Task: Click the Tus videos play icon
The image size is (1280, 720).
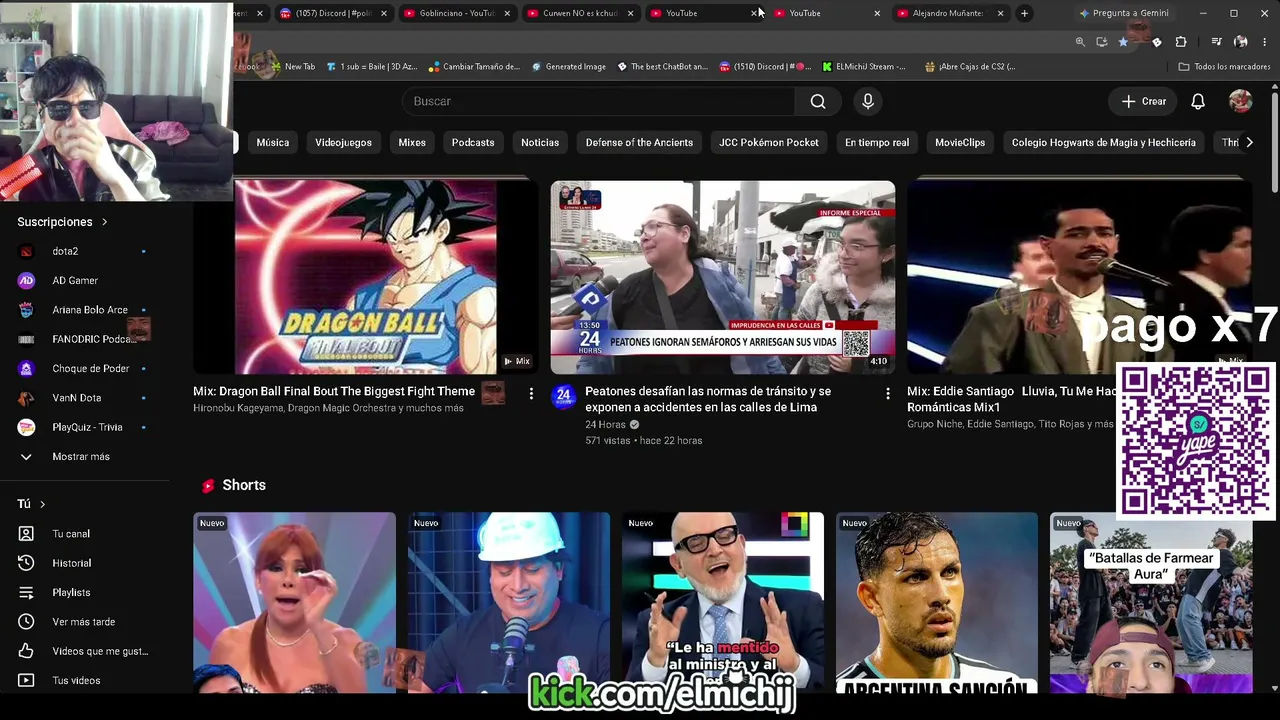Action: [27, 680]
